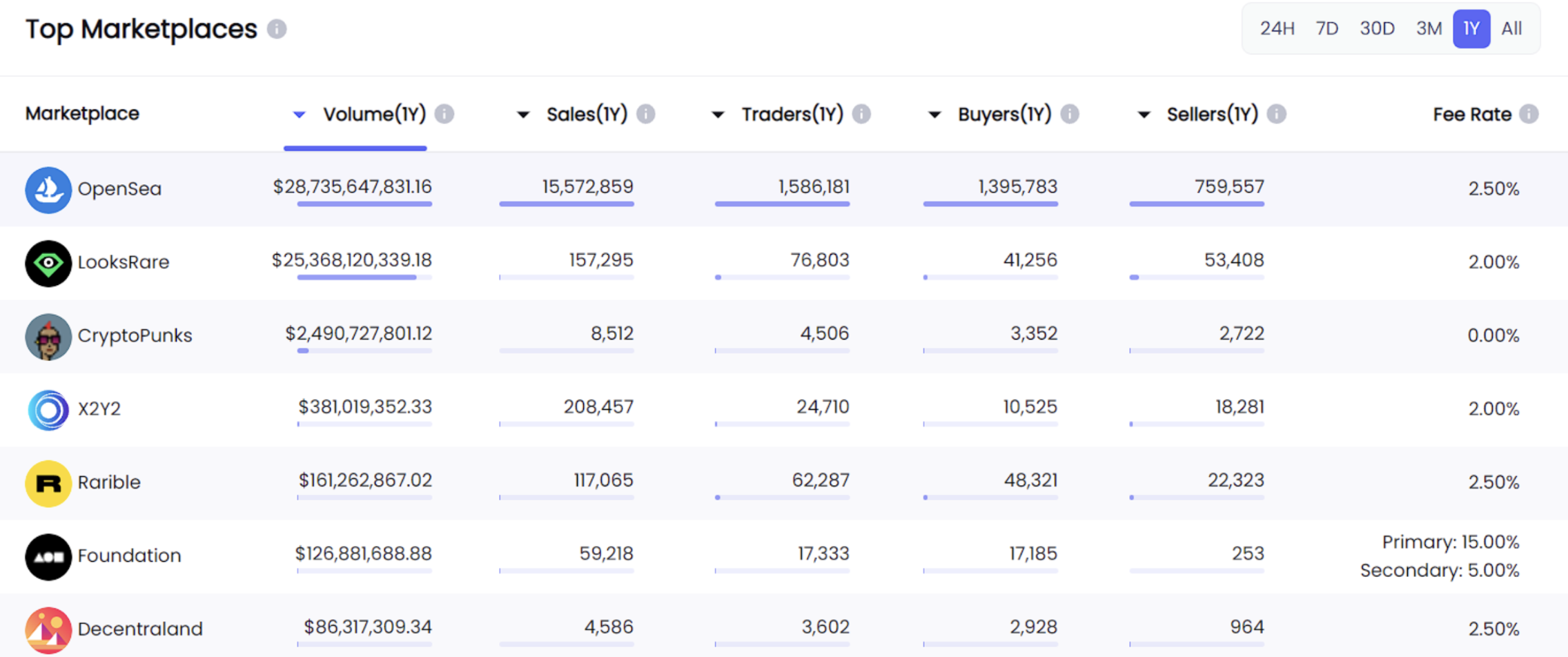The height and width of the screenshot is (657, 1568).
Task: Click the Sales(1Y) info icon
Action: pos(646,114)
